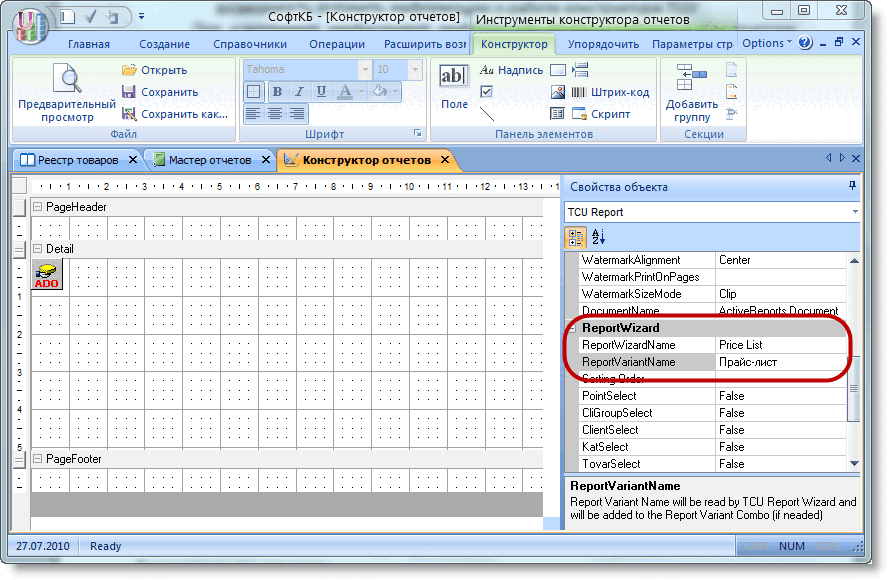Collapse the PageFooter section
This screenshot has width=888, height=580.
tap(37, 459)
